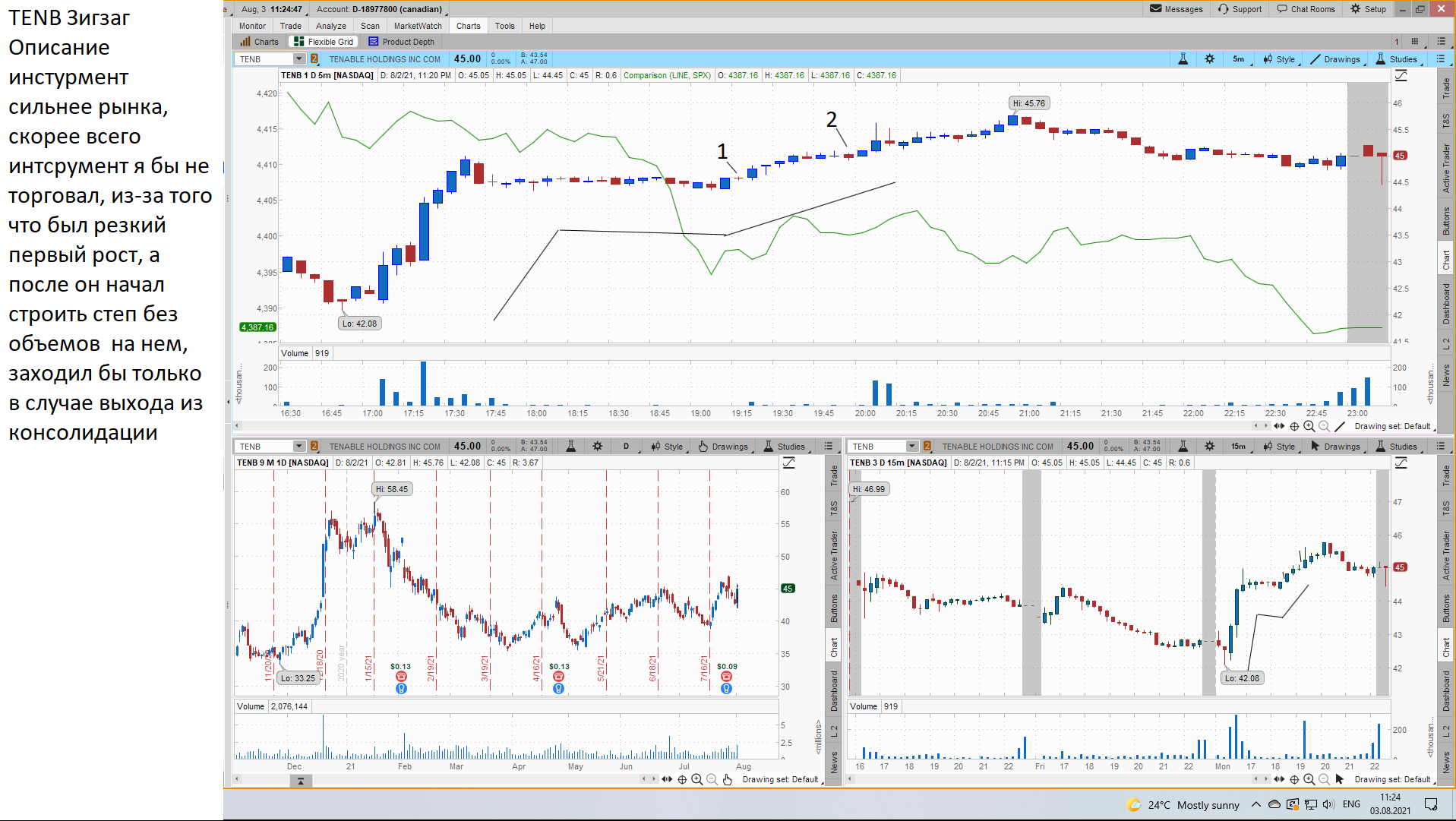Open the 15m timeframe dropdown
The width and height of the screenshot is (1456, 821).
click(x=1240, y=447)
